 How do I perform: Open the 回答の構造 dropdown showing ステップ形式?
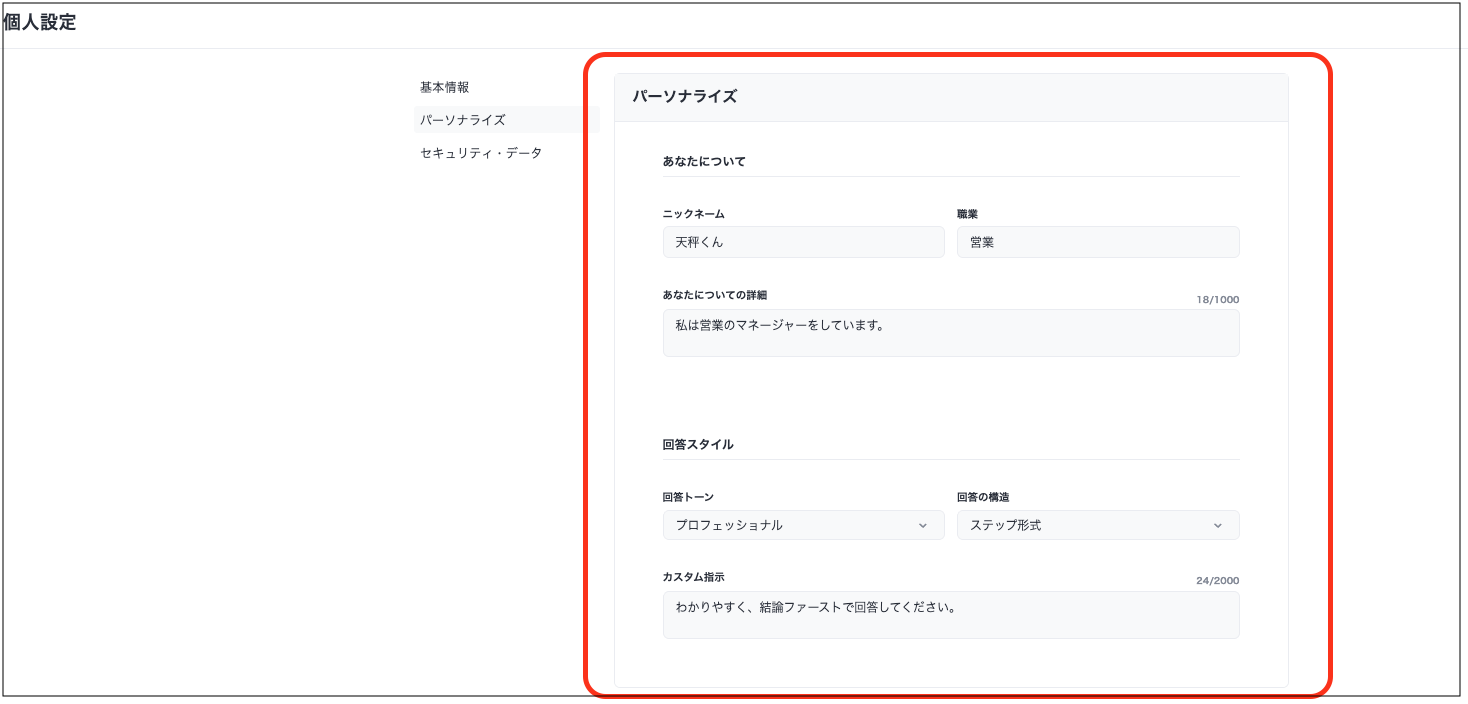point(1098,525)
